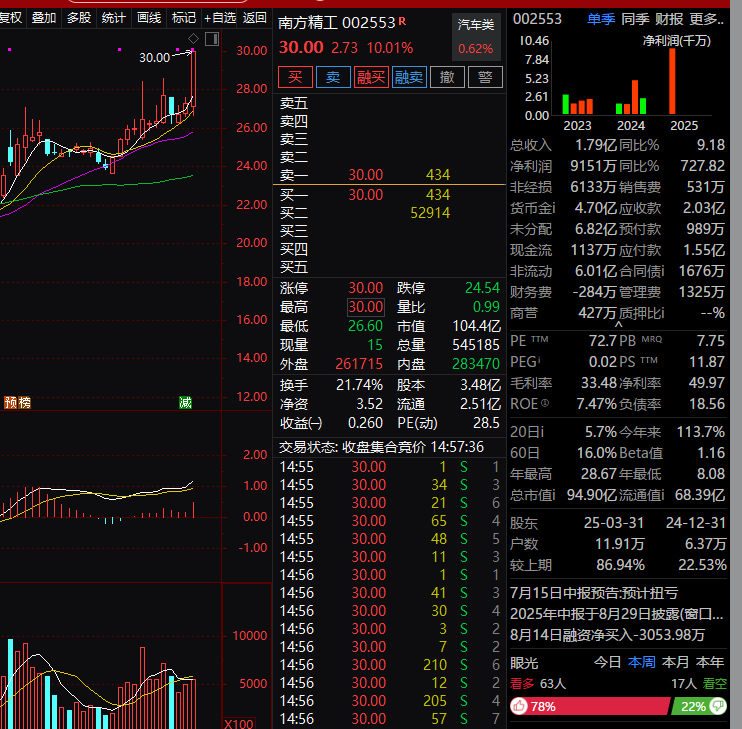Expand the caret under 商营 row
This screenshot has height=729, width=742.
[618, 325]
